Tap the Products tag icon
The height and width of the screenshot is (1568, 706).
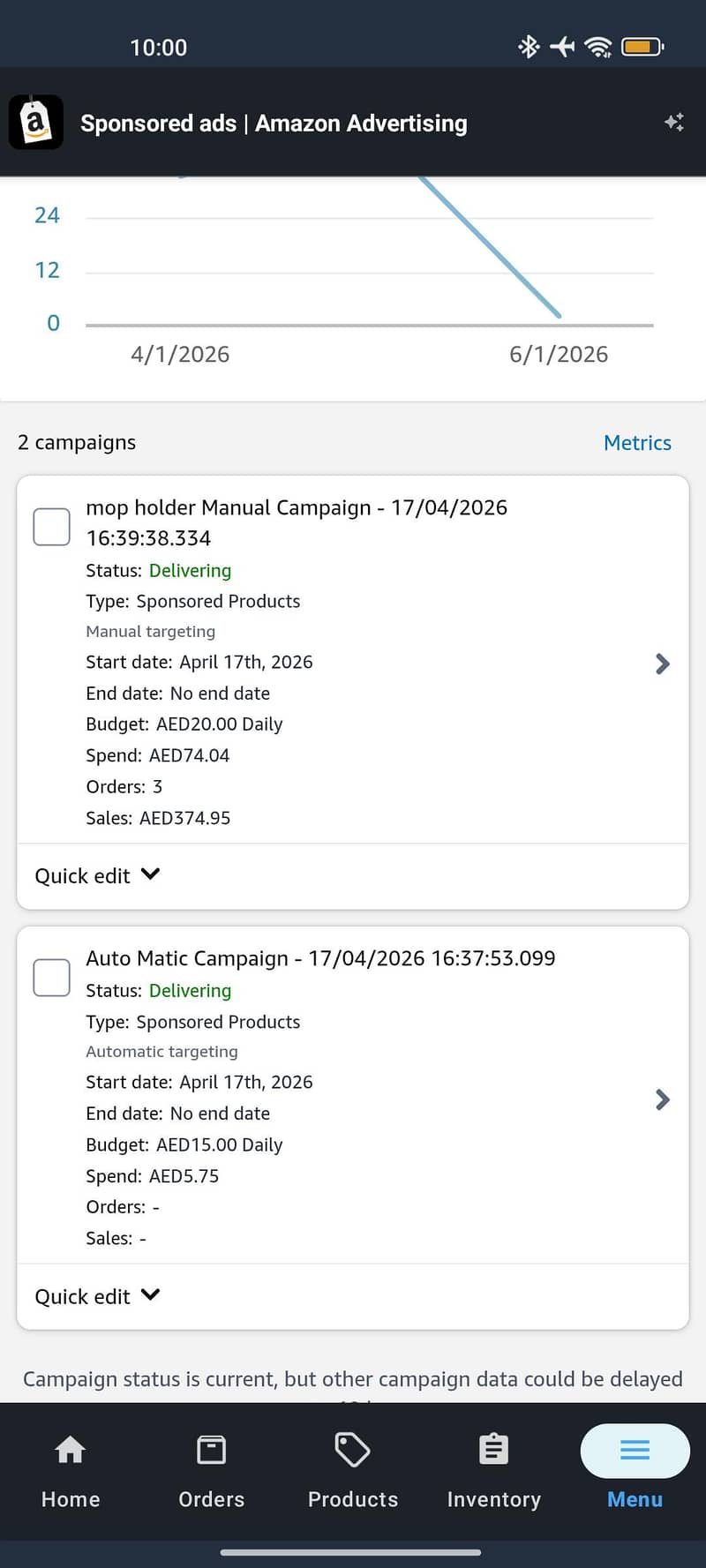point(353,1450)
